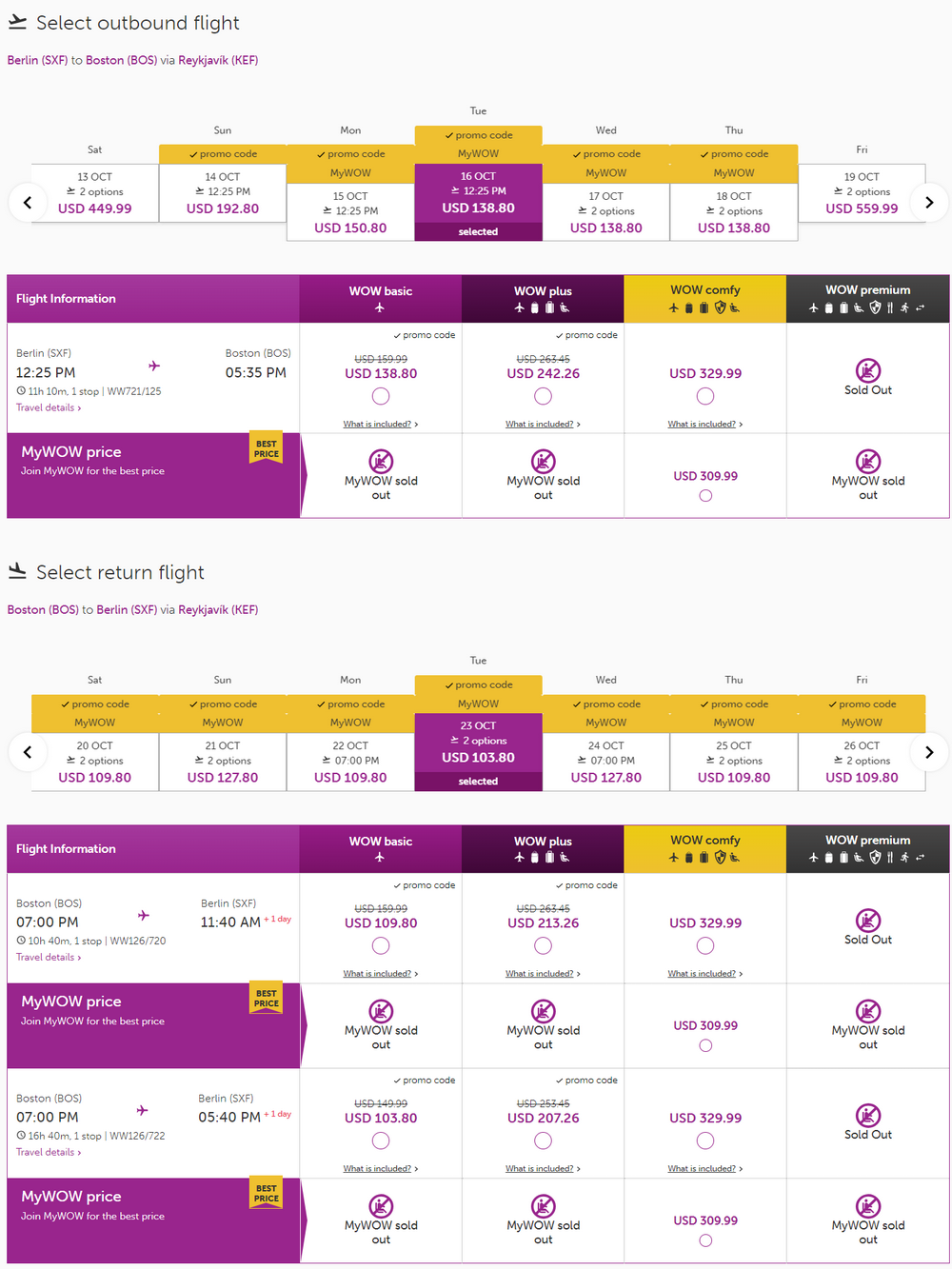This screenshot has width=952, height=1269.
Task: Open Reykjavik (KEF) link in outbound route
Action: (218, 60)
